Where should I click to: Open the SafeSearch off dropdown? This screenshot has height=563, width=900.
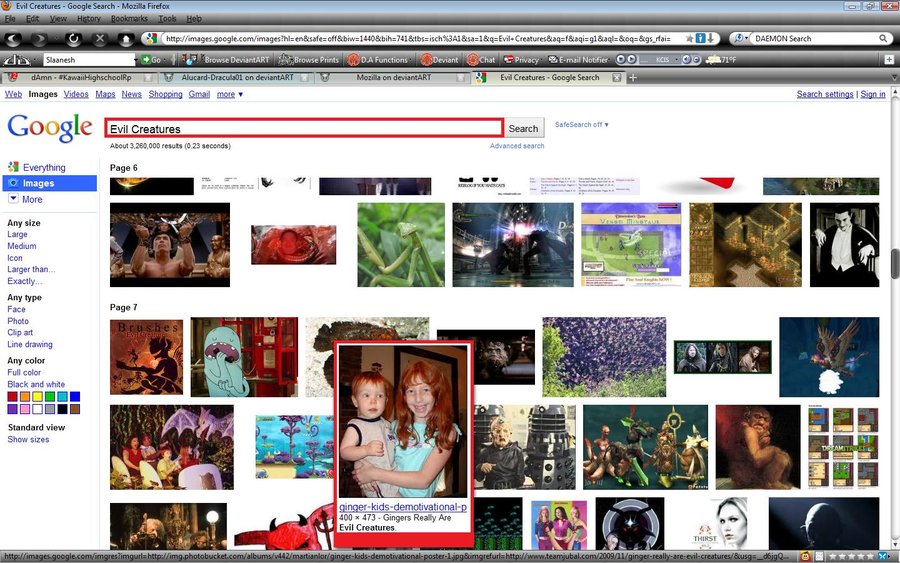click(581, 125)
